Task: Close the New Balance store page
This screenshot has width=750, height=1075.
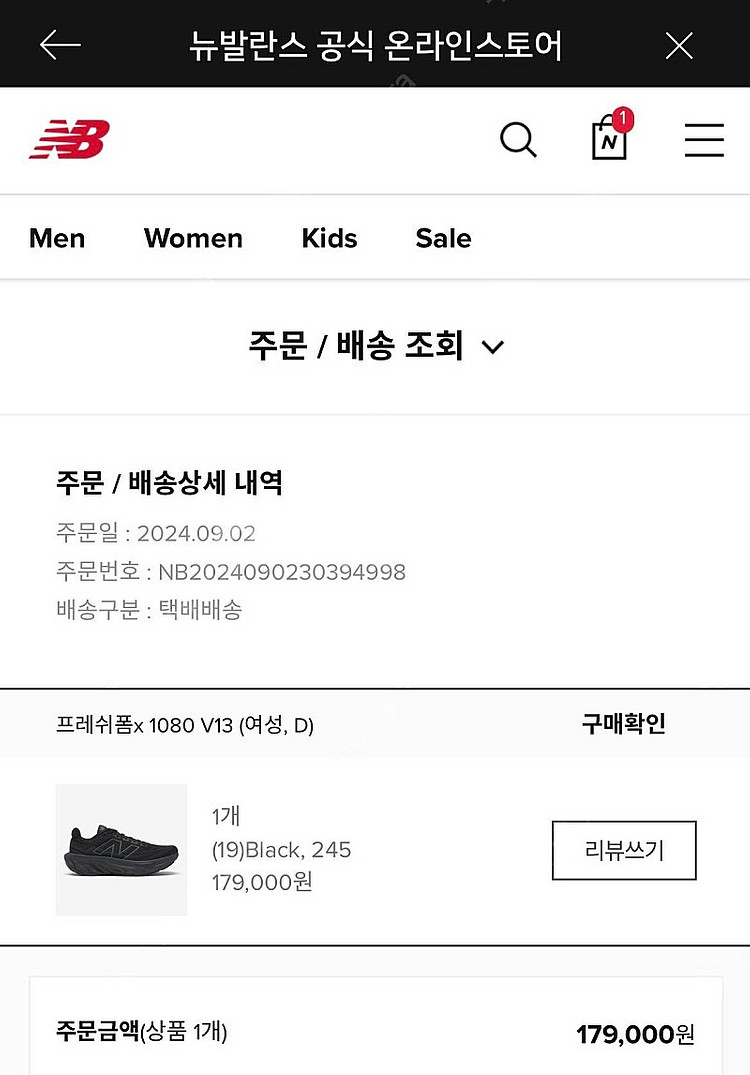Action: click(679, 45)
